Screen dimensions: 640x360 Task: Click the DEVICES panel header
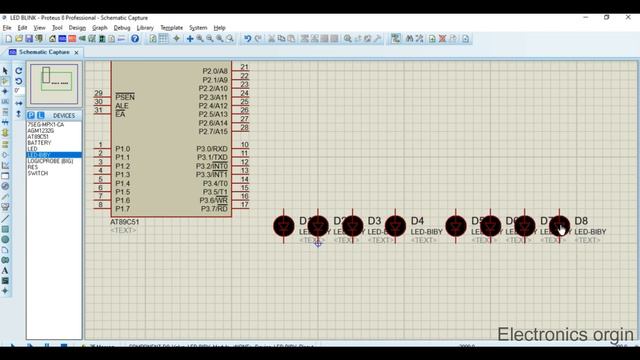click(64, 116)
